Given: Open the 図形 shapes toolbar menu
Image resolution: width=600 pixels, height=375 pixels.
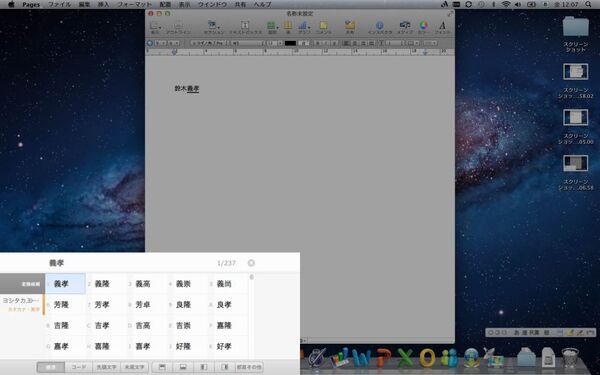Looking at the screenshot, I should point(272,28).
